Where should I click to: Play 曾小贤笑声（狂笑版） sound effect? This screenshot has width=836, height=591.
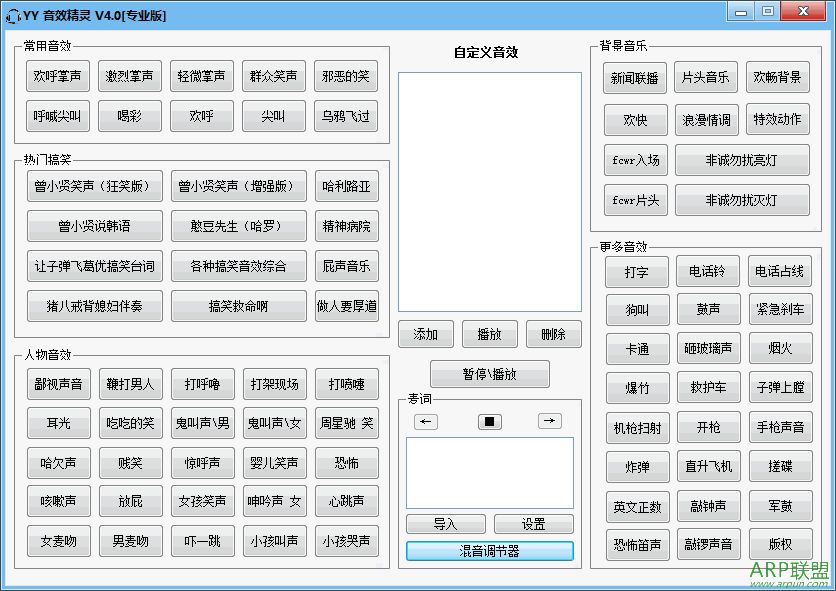pos(94,185)
